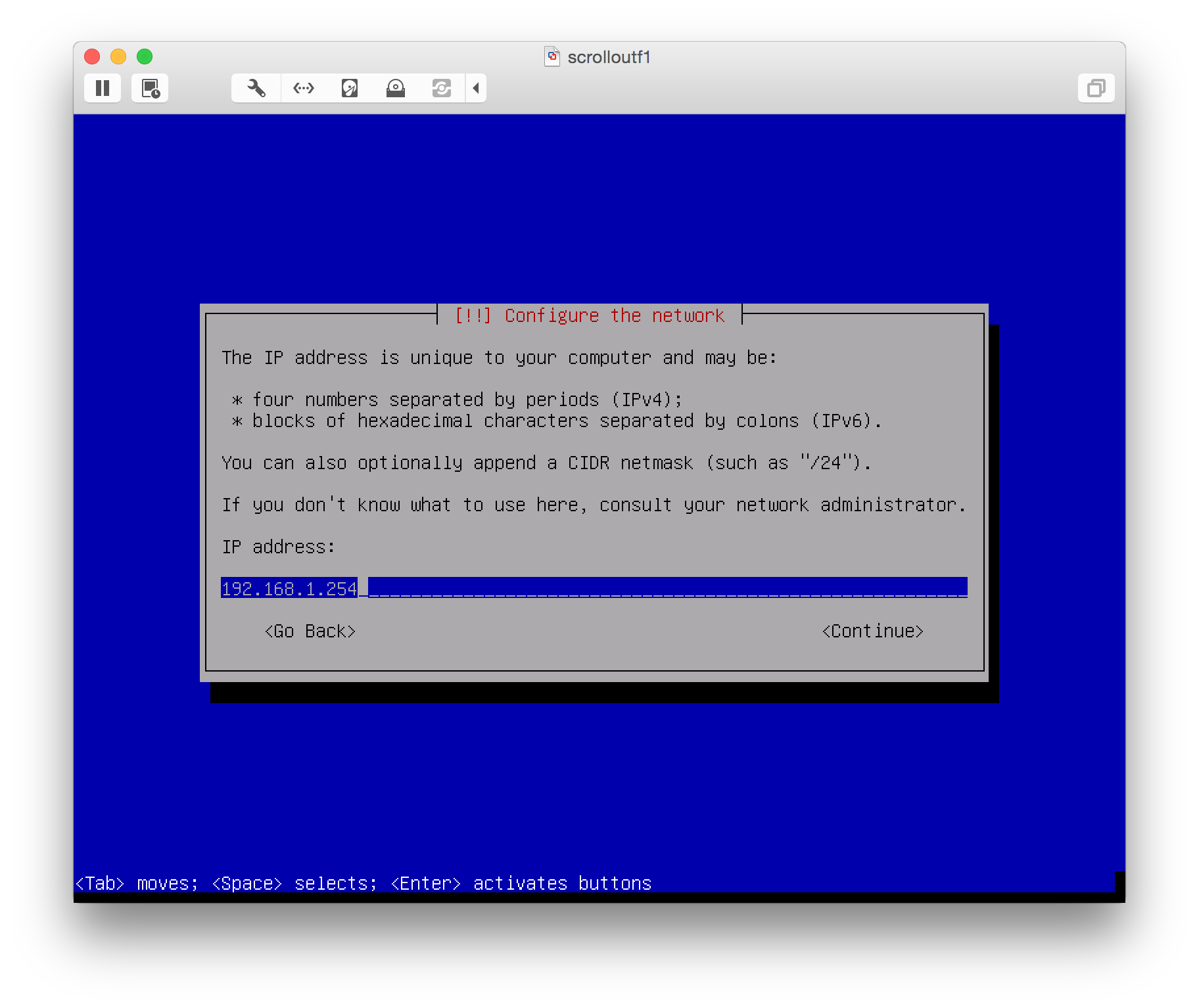Image resolution: width=1199 pixels, height=1008 pixels.
Task: Select the <Go Back> button
Action: [310, 631]
